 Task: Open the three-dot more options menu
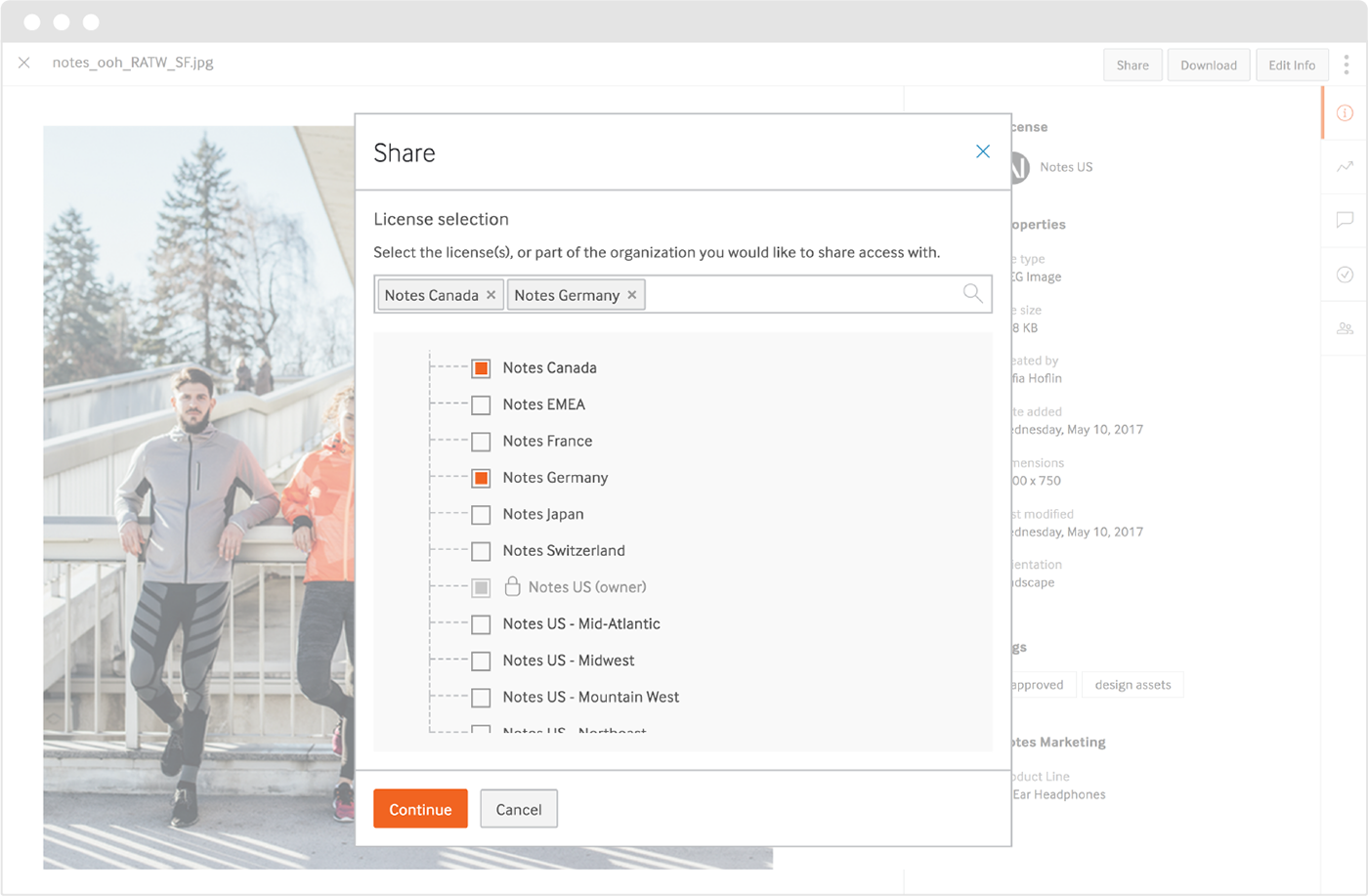1347,64
